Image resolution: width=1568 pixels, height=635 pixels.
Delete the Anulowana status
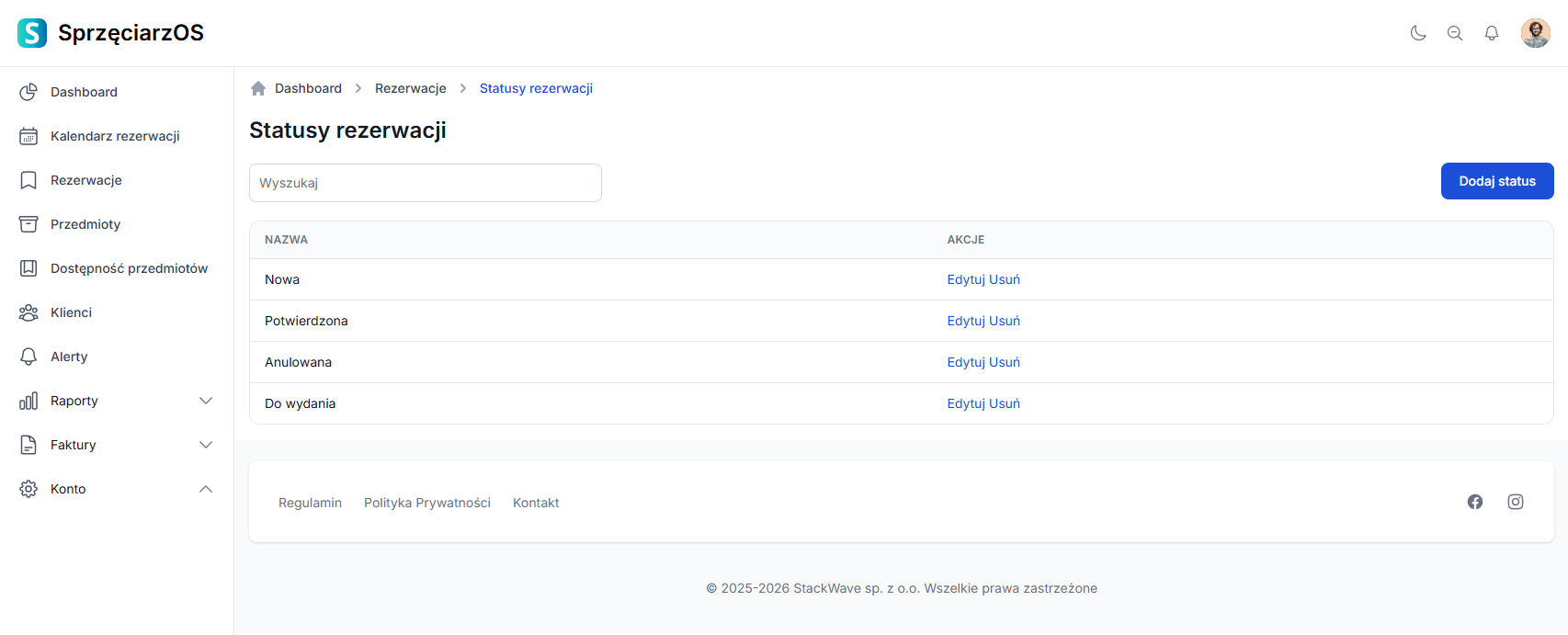[x=1005, y=362]
